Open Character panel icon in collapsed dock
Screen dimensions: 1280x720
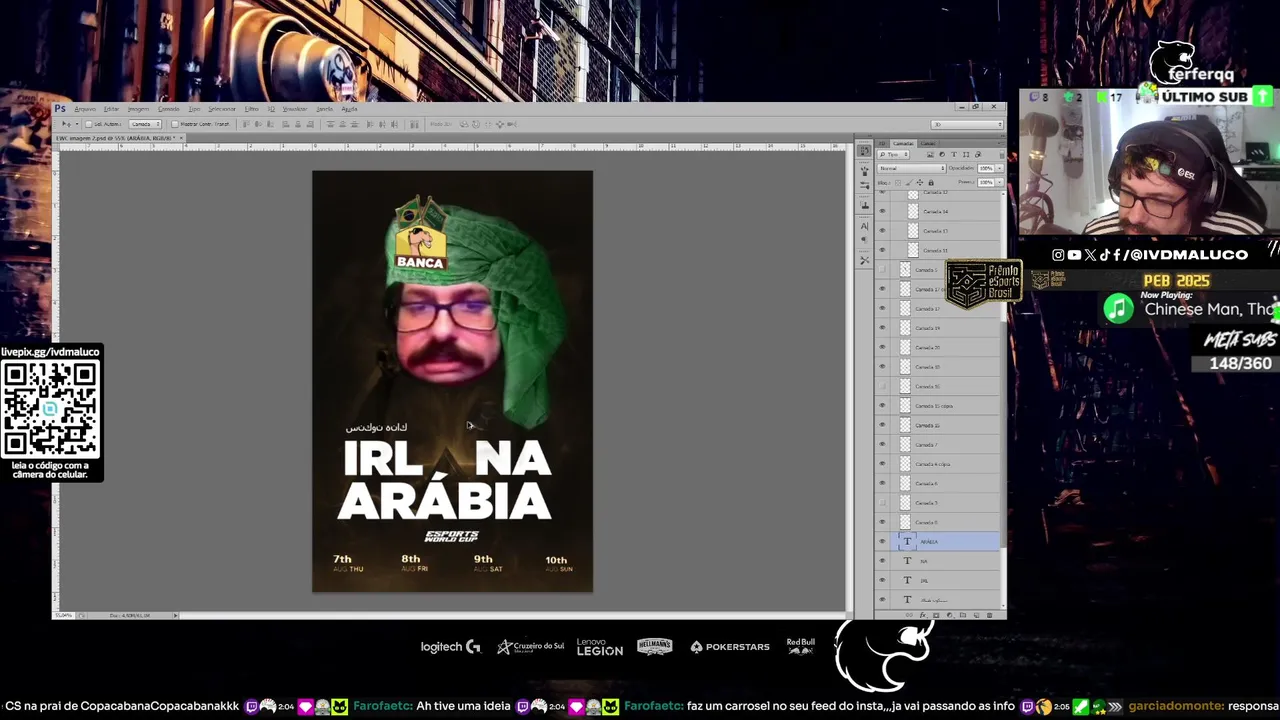click(x=864, y=226)
